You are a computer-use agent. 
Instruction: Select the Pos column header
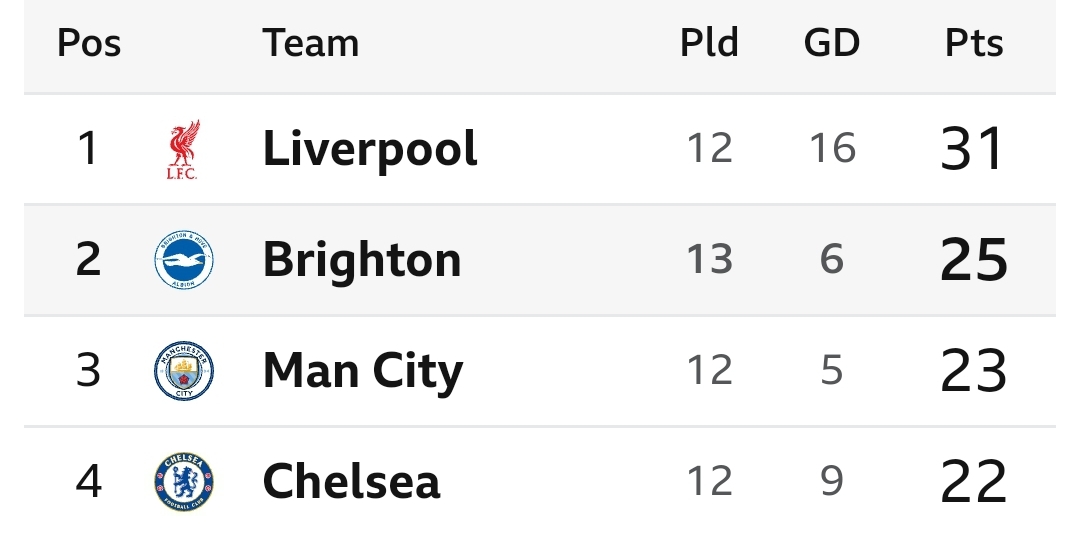(89, 43)
